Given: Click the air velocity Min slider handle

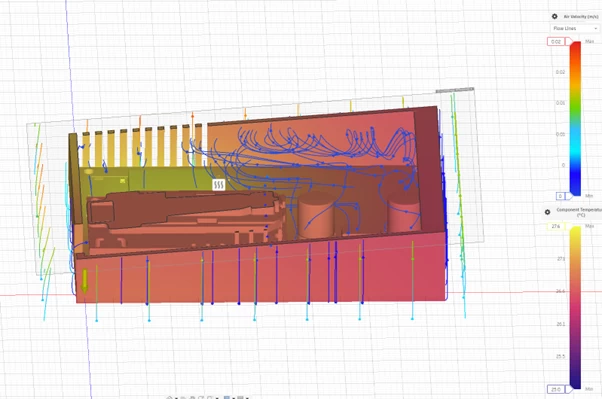Looking at the screenshot, I should pos(568,196).
